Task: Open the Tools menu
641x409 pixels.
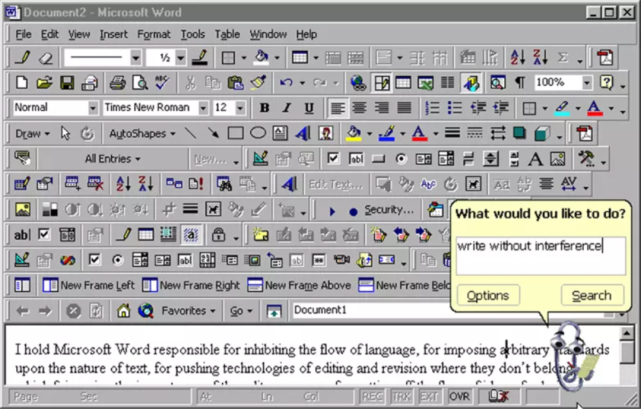Action: tap(193, 34)
